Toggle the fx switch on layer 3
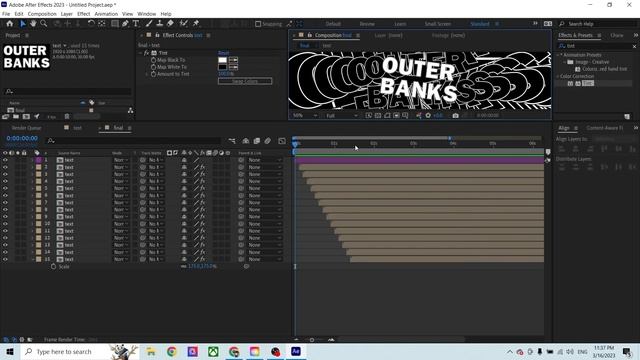Screen dimensions: 640x360 click(202, 174)
